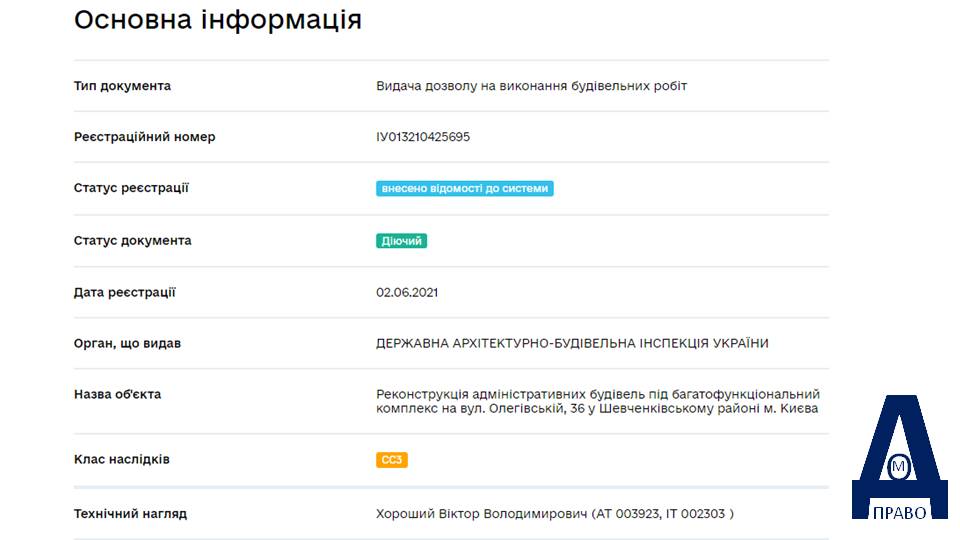Image resolution: width=960 pixels, height=540 pixels.
Task: Click the green 'Діючий' status badge
Action: coord(402,241)
